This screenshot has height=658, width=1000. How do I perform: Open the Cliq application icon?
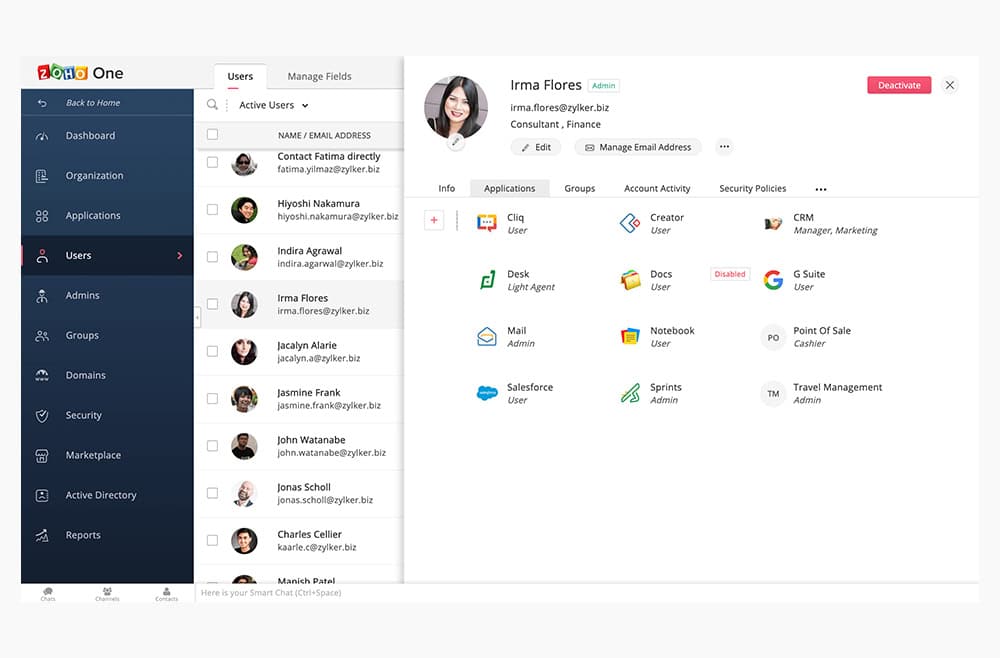[x=487, y=223]
